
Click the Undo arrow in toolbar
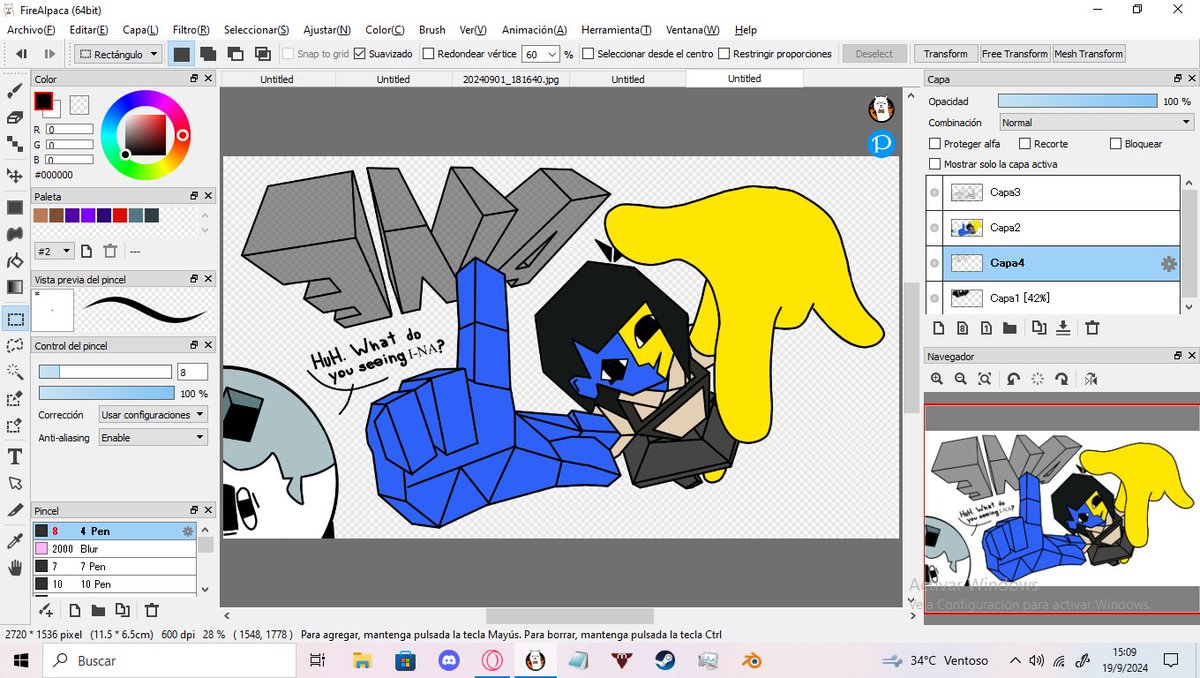20,54
